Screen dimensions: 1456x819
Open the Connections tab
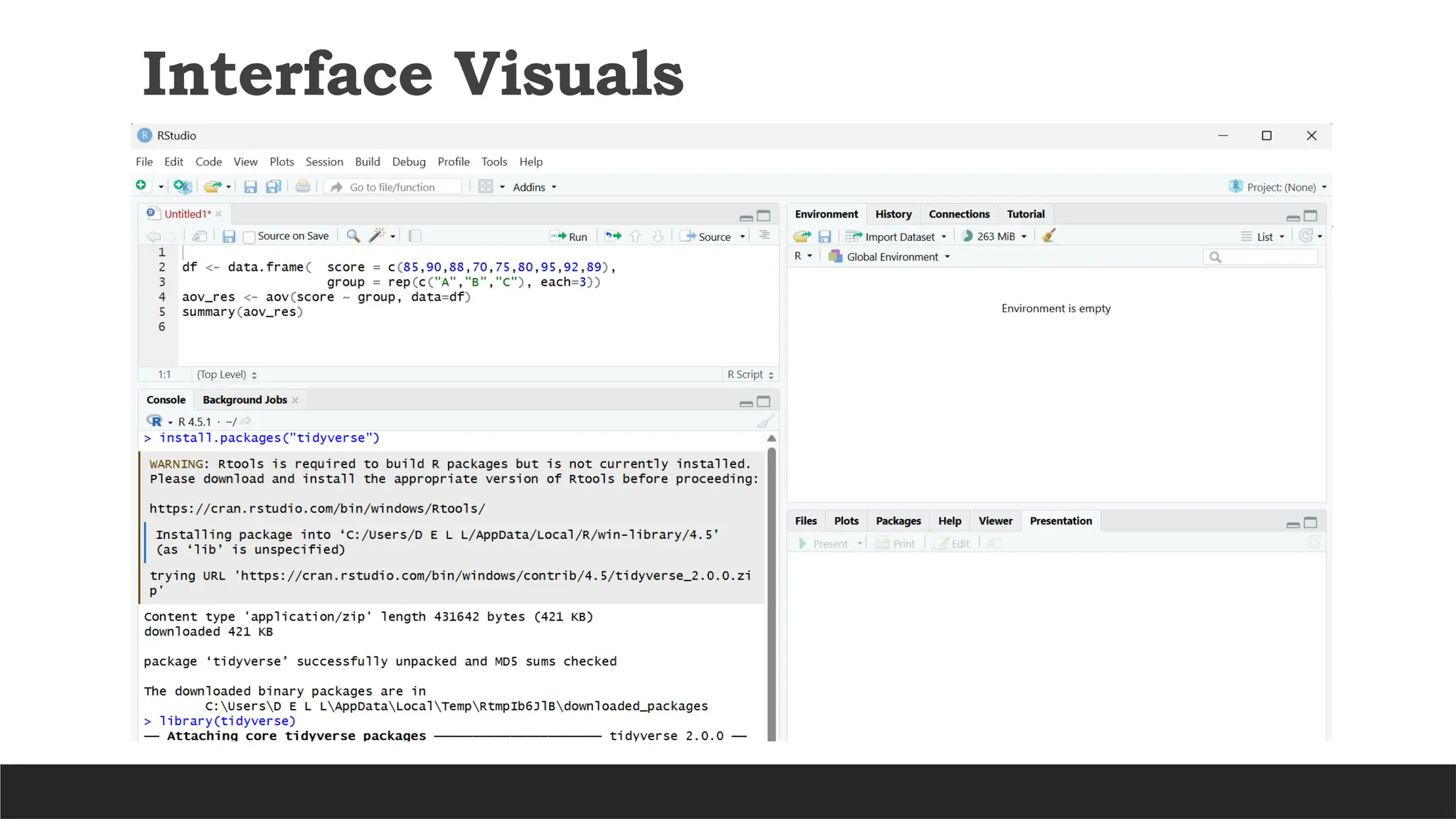pyautogui.click(x=959, y=214)
